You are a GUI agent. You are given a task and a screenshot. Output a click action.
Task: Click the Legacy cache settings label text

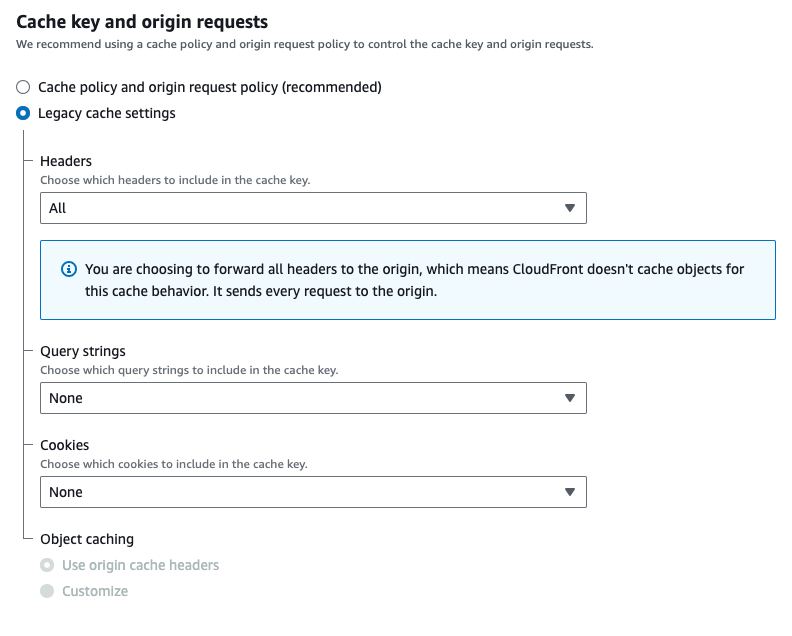pyautogui.click(x=107, y=113)
